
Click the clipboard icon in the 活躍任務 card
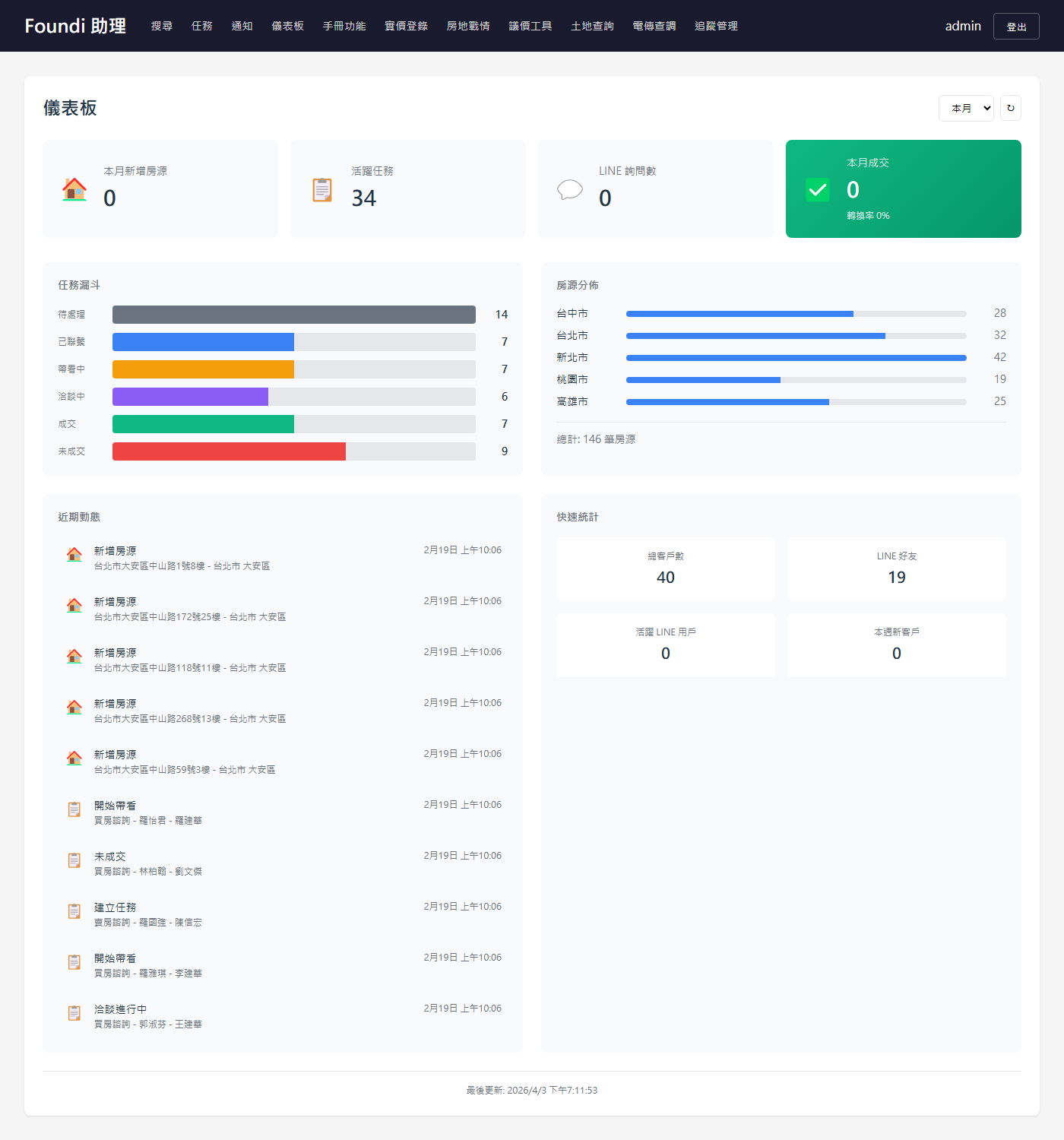click(322, 189)
